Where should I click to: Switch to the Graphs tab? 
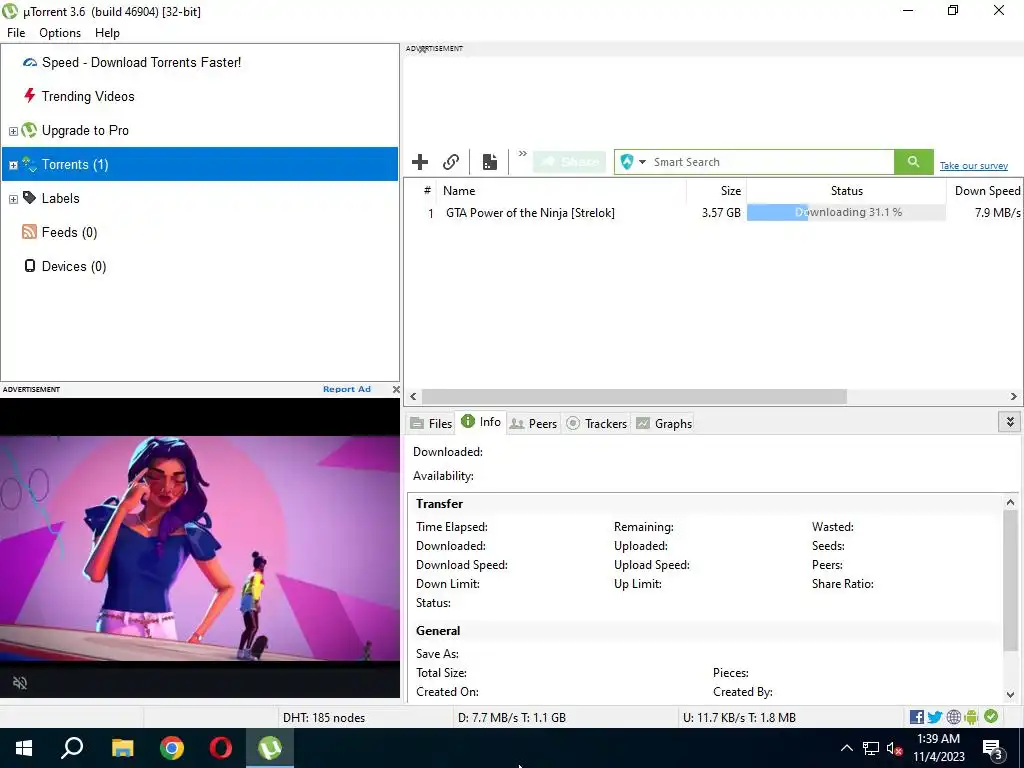(664, 424)
